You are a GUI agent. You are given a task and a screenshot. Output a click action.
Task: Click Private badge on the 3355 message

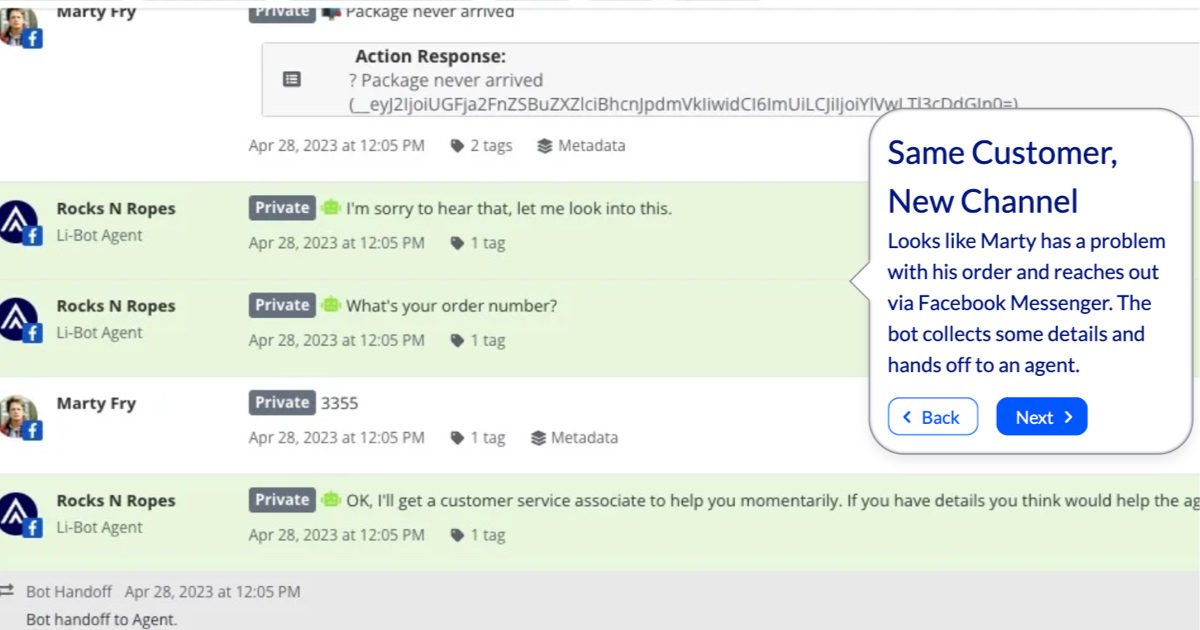[282, 403]
